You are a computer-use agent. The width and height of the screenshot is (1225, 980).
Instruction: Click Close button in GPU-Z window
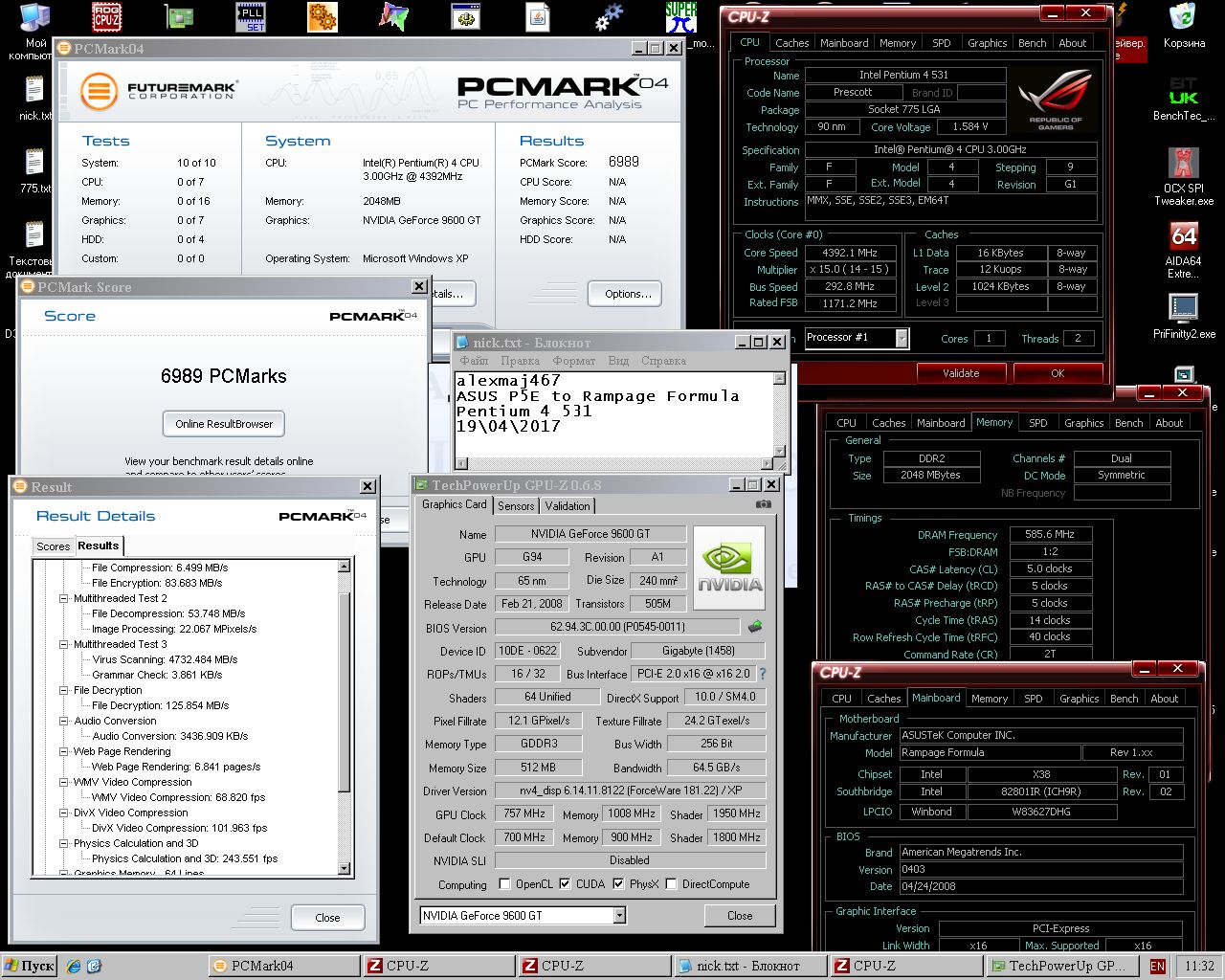(739, 916)
